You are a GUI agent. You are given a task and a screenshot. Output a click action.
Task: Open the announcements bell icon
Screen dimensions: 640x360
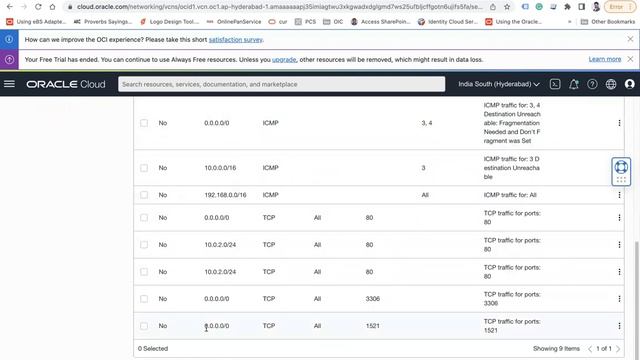point(573,84)
